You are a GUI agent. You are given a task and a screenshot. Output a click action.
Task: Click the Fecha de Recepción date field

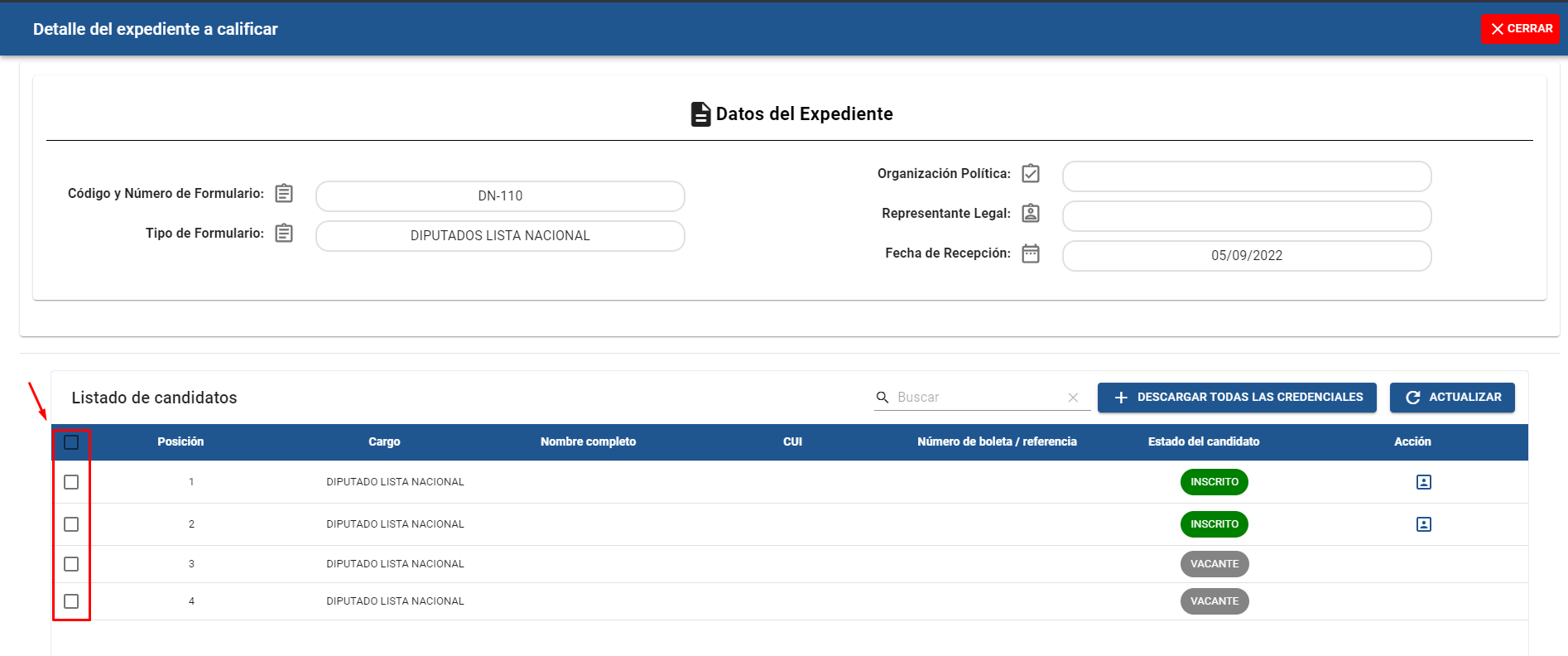(x=1246, y=256)
